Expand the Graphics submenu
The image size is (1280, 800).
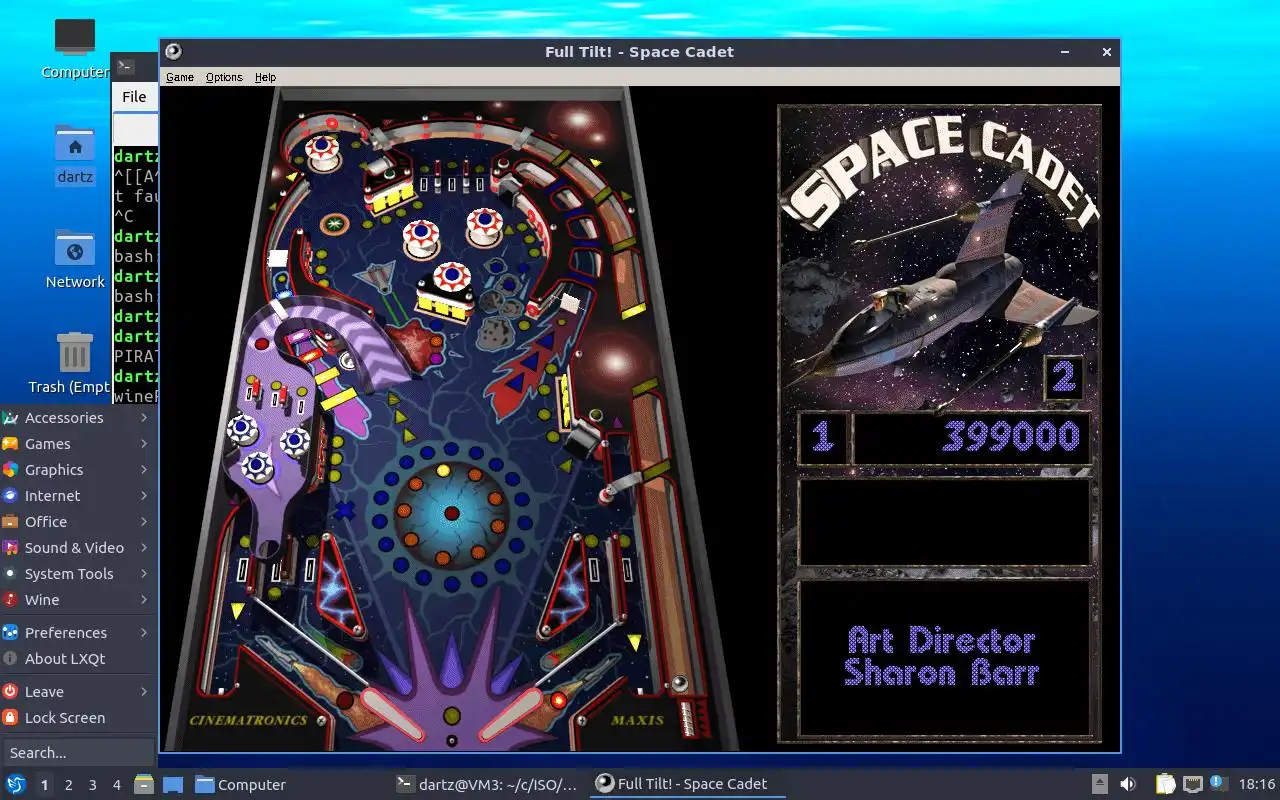(79, 470)
